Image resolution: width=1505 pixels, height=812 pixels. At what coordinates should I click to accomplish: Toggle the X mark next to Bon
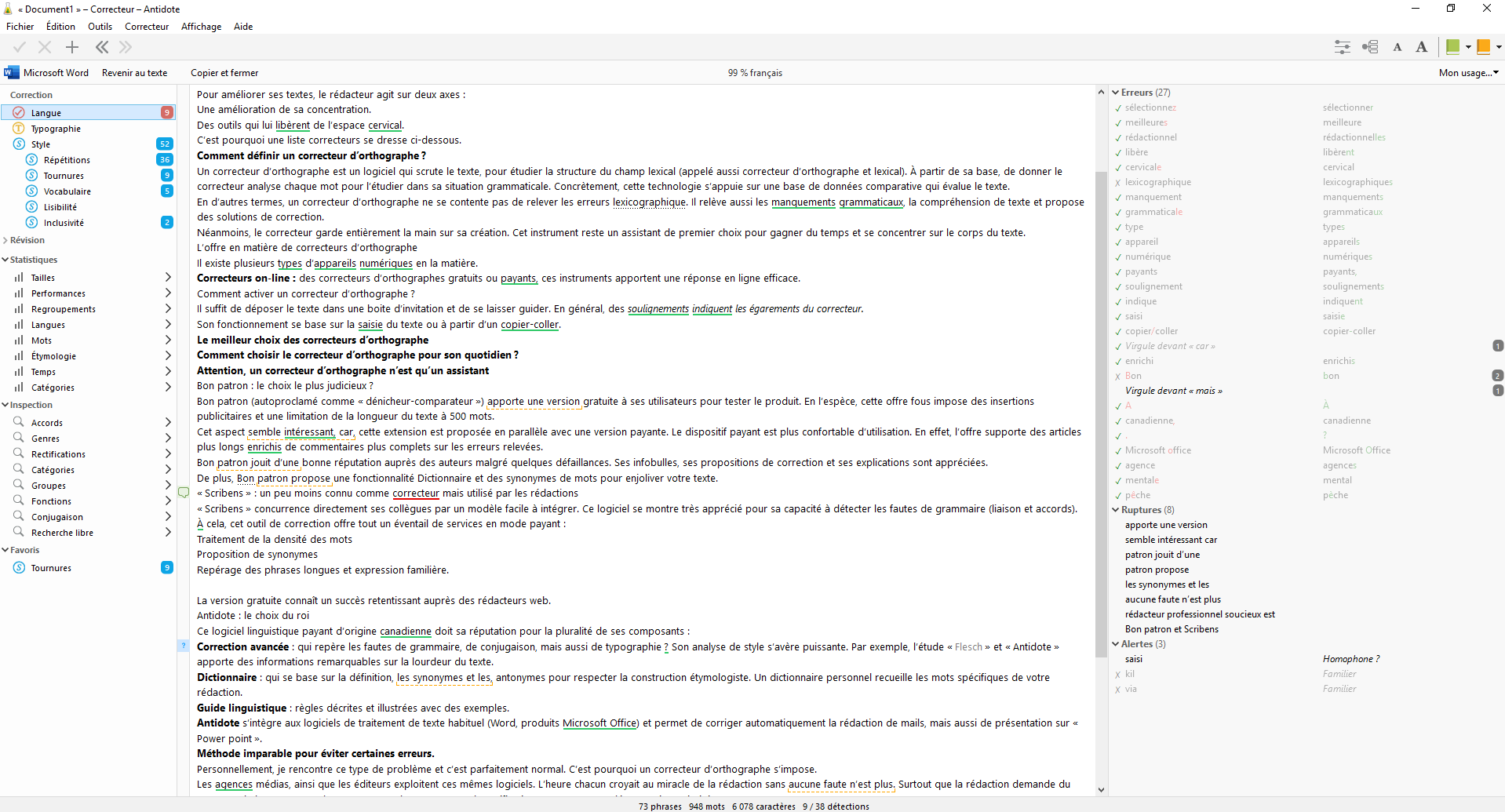coord(1118,376)
